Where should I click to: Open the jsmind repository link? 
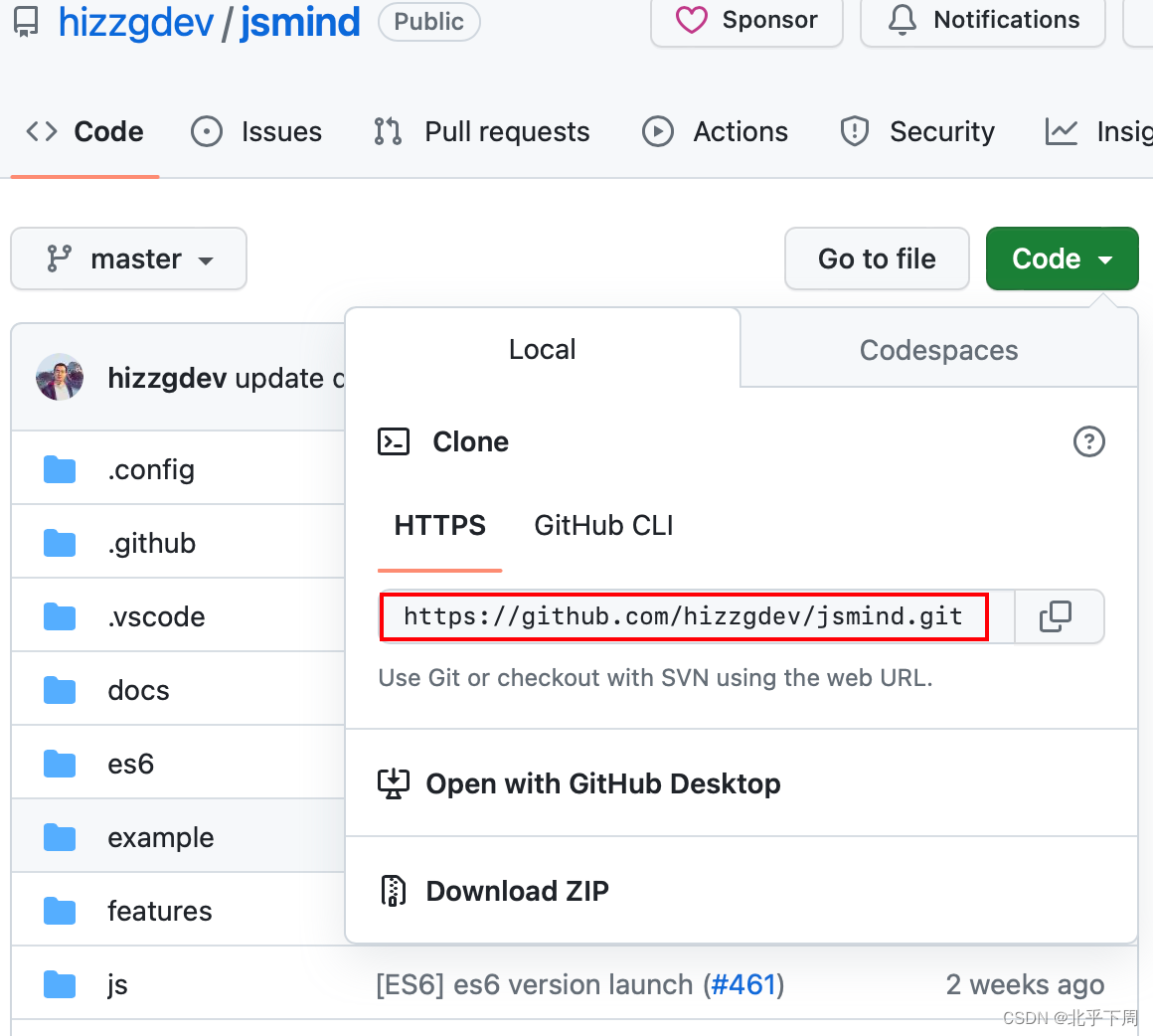tap(300, 22)
